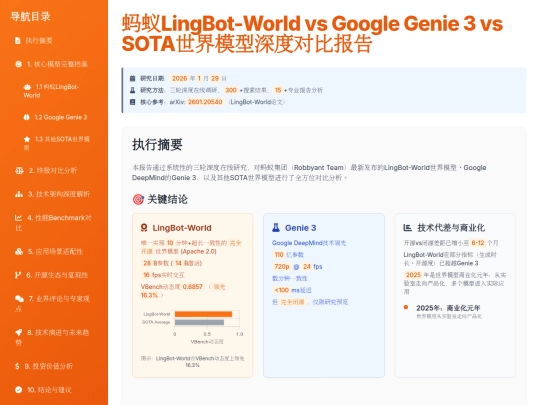540x405 pixels.
Task: Click the LingBot-World card title
Action: [182, 228]
